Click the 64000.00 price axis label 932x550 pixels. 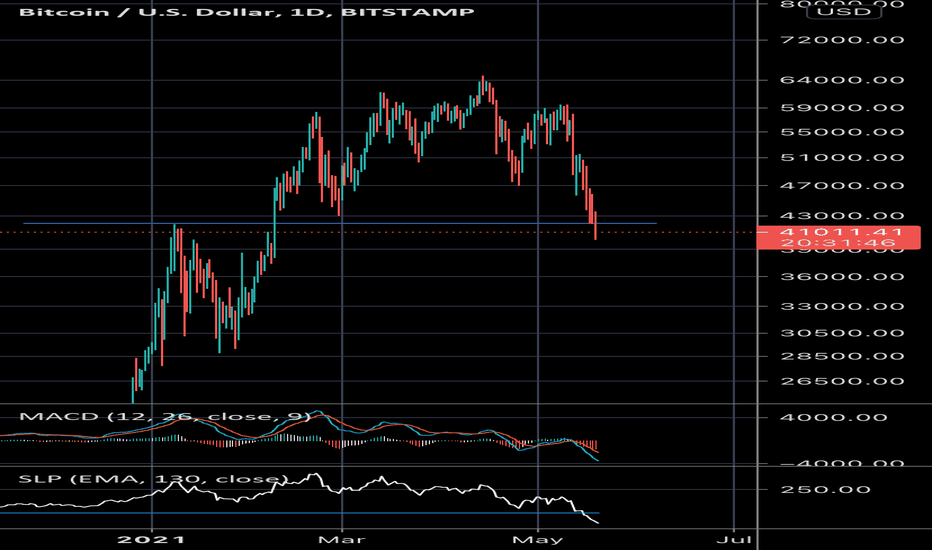(842, 80)
